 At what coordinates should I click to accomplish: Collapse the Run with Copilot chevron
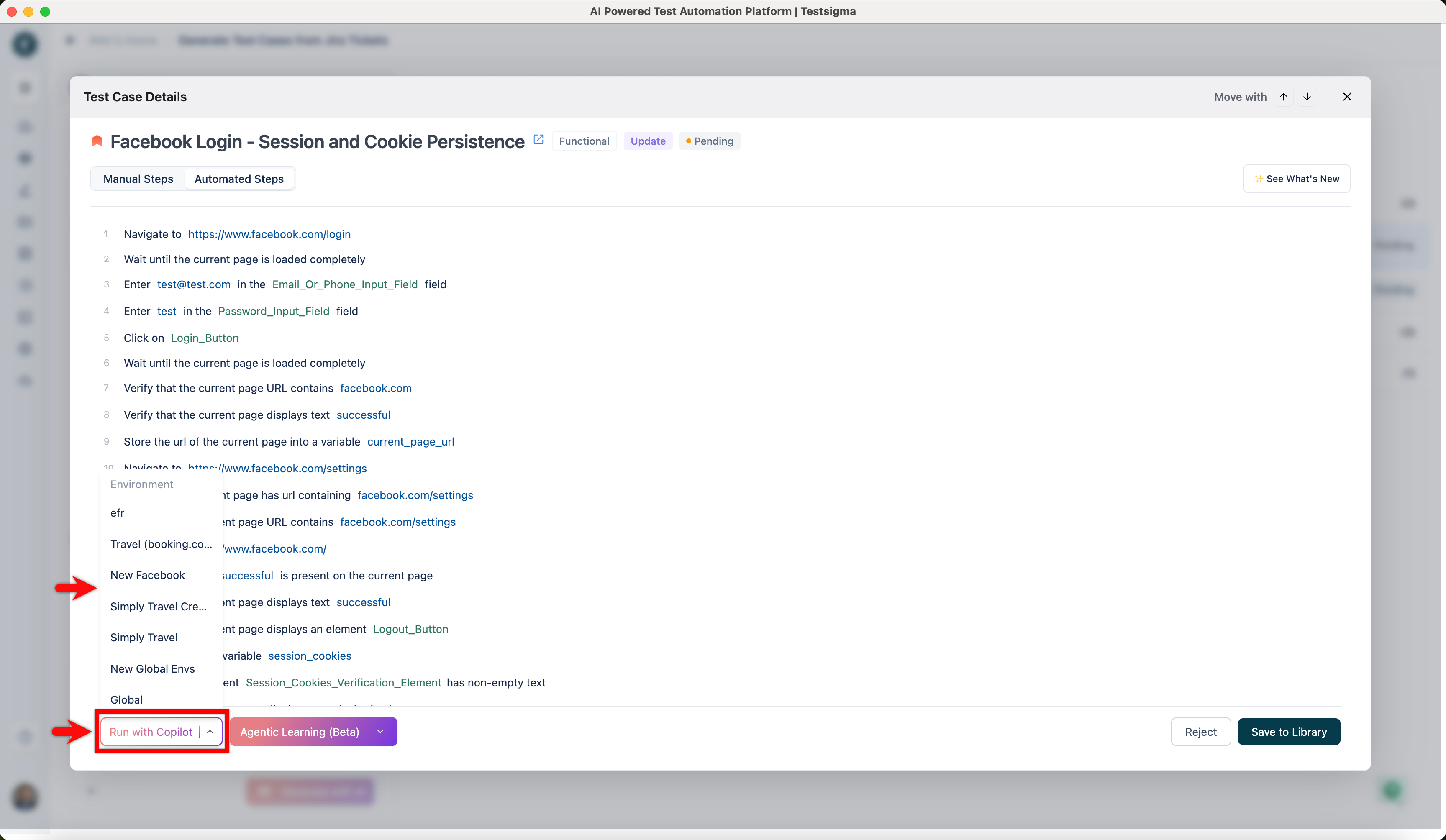tap(210, 732)
